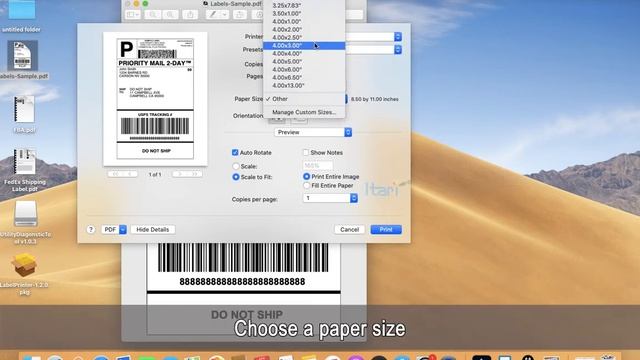Choose 4.00x4.00" paper size
Screen dimensions: 640x360
304,53
